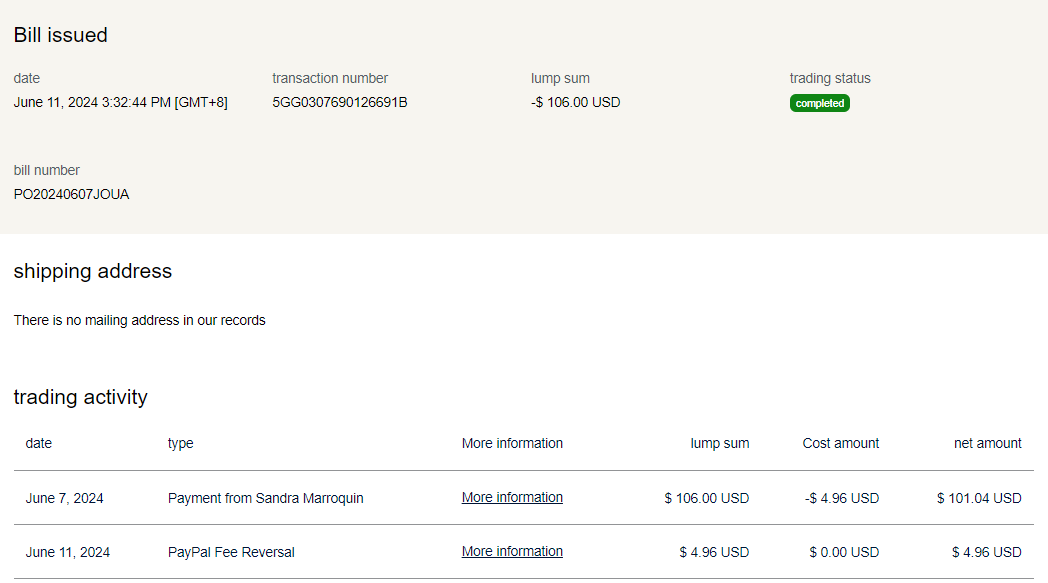Click the Cost amount column header
Viewport: 1048px width, 583px height.
click(840, 443)
